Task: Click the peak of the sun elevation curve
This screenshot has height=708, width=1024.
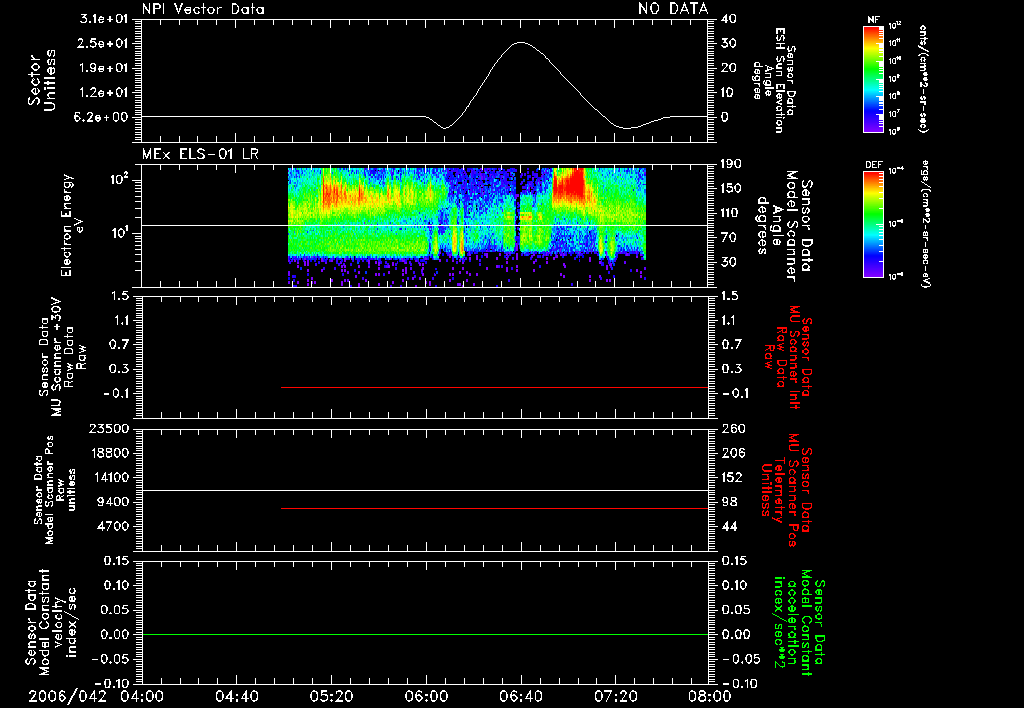Action: pos(520,42)
